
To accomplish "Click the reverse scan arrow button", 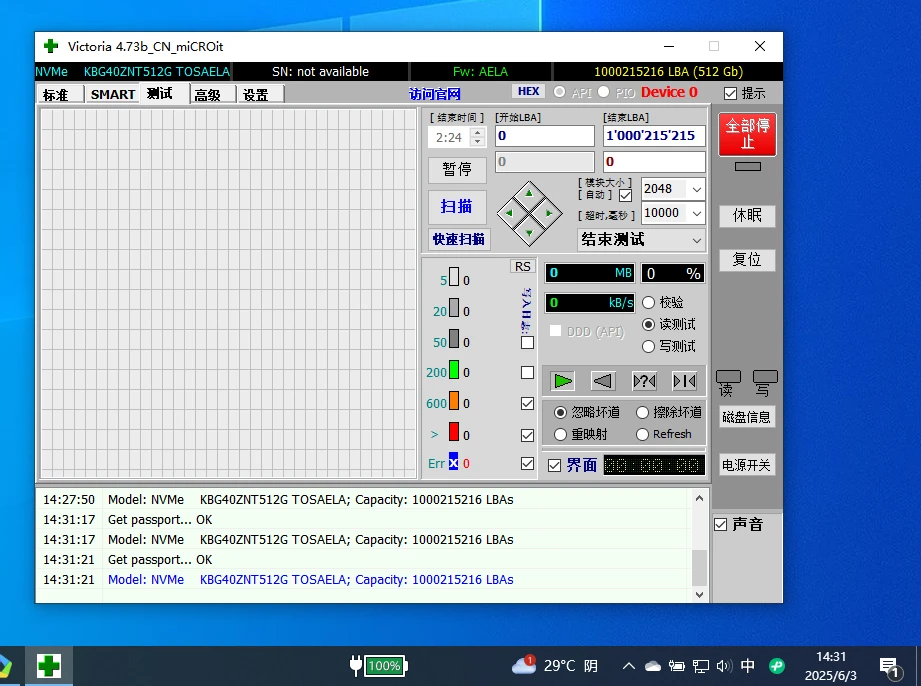I will (x=603, y=381).
